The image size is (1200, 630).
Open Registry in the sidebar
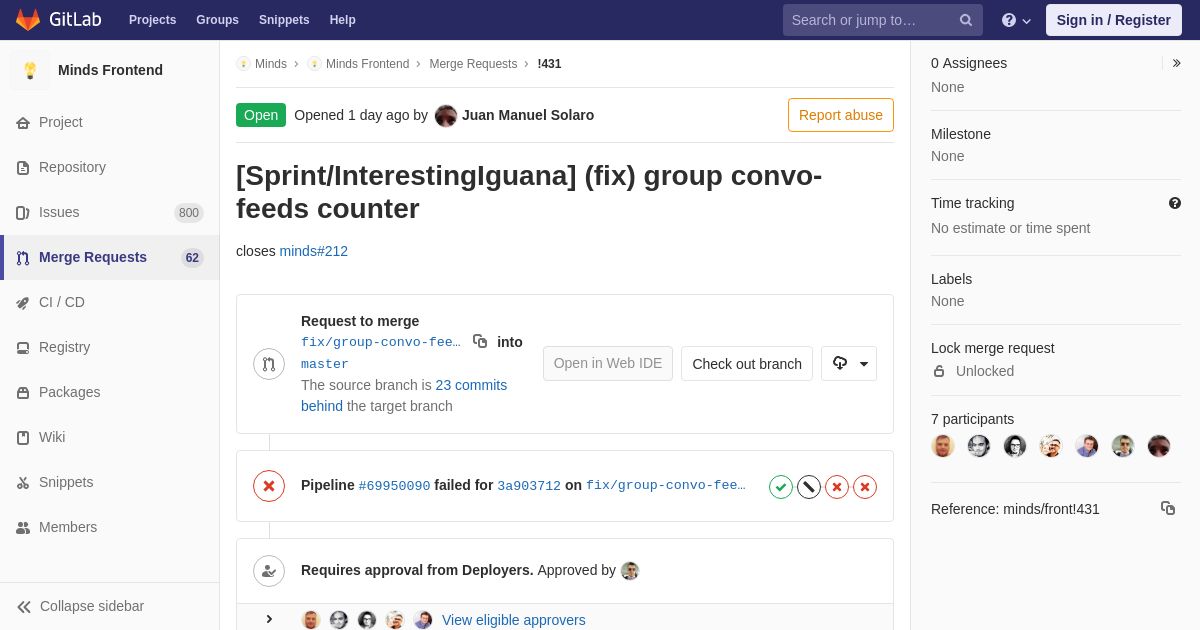coord(110,347)
